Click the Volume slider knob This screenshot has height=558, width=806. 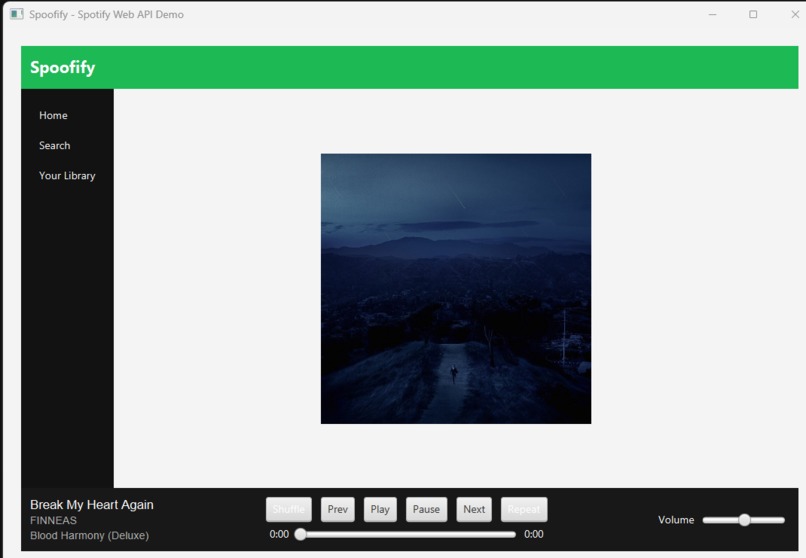744,520
